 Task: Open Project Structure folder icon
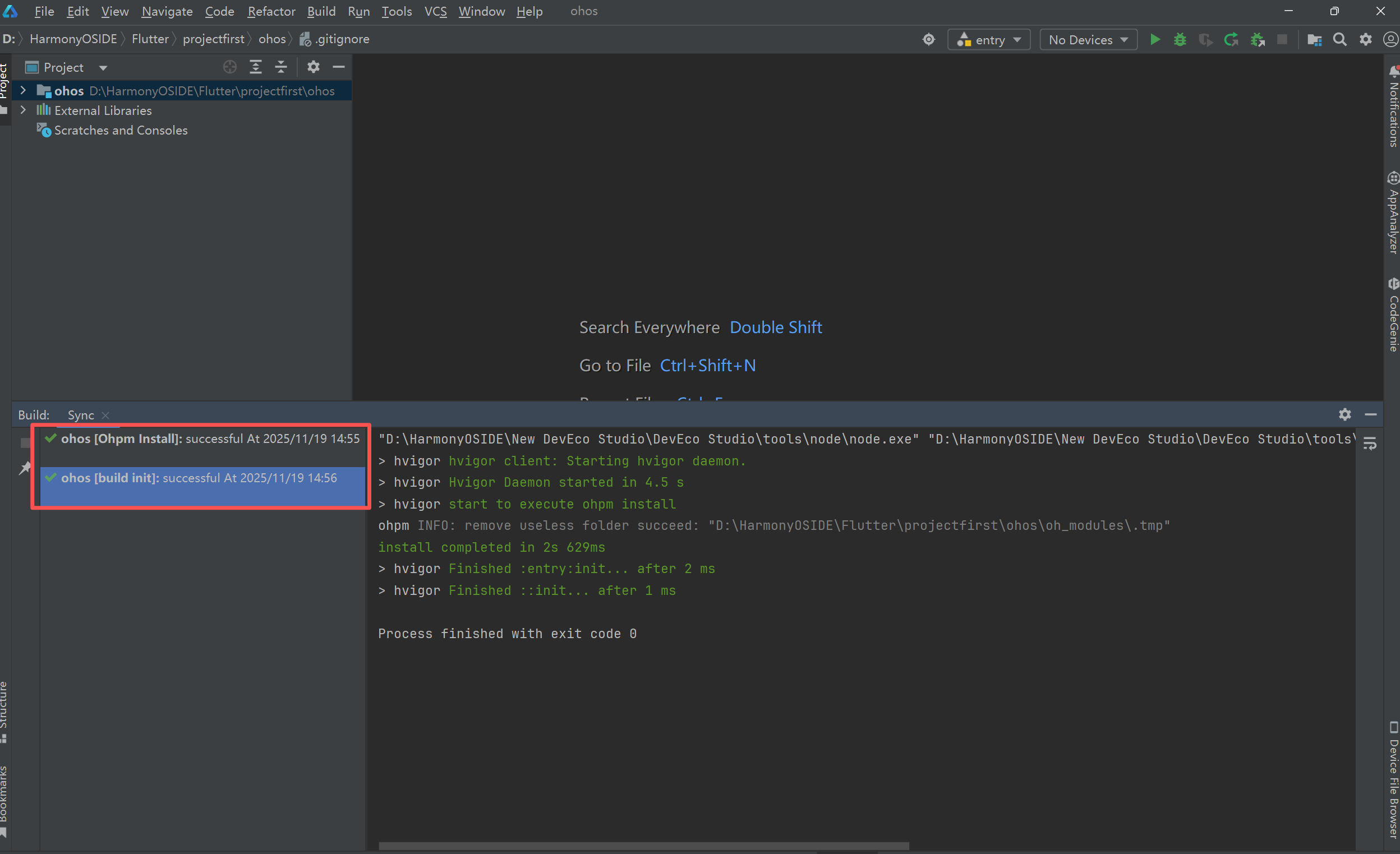(1314, 40)
